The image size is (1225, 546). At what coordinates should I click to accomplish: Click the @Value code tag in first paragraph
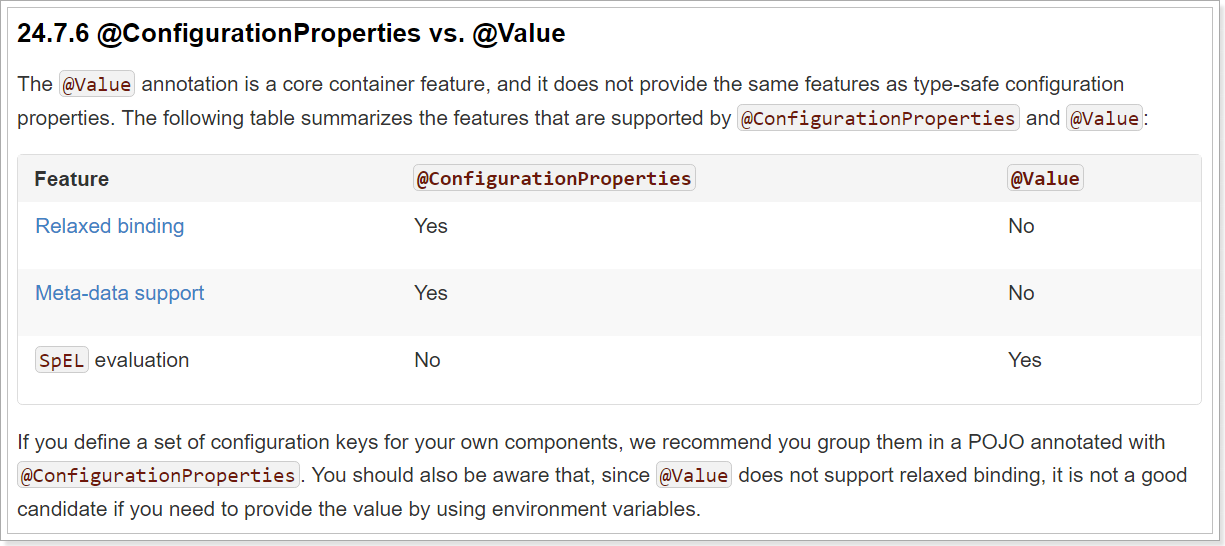(x=97, y=85)
